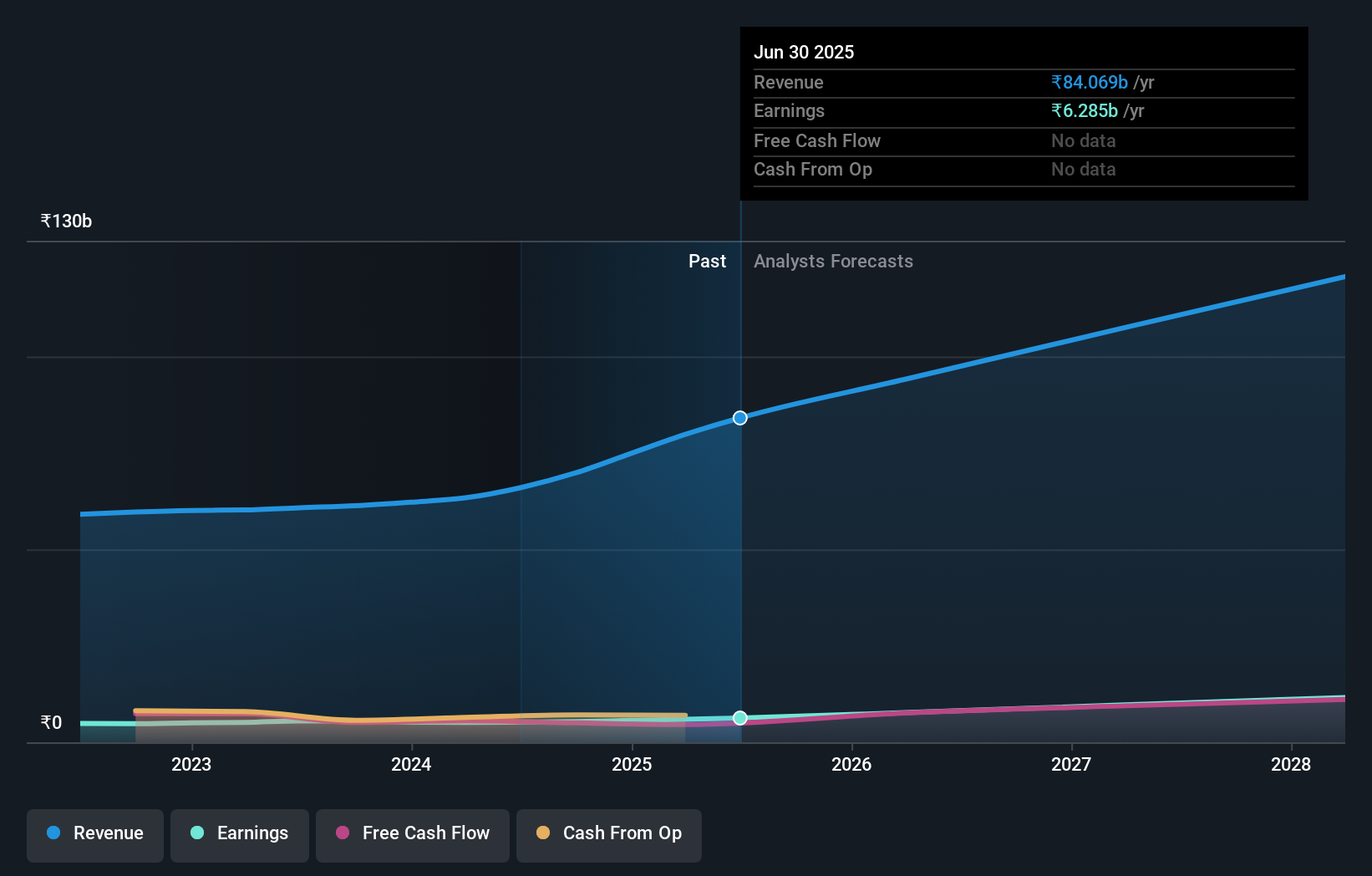Click the 2023 x-axis label
1372x876 pixels.
tap(191, 764)
